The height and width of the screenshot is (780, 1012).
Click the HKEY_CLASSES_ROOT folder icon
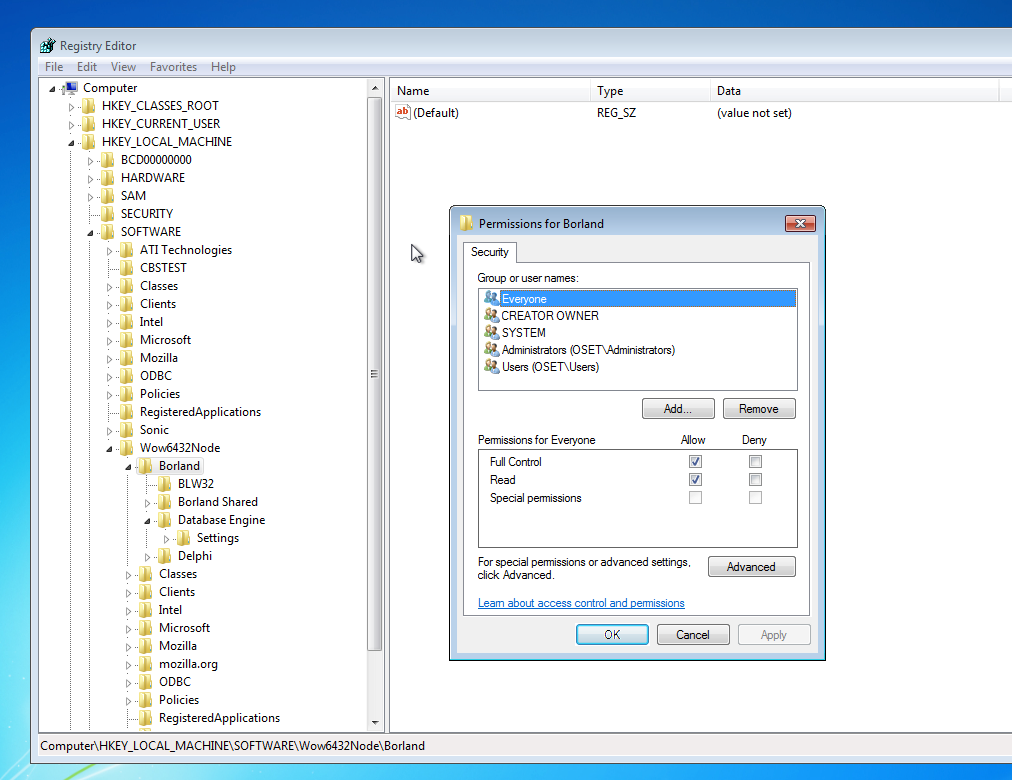point(89,106)
